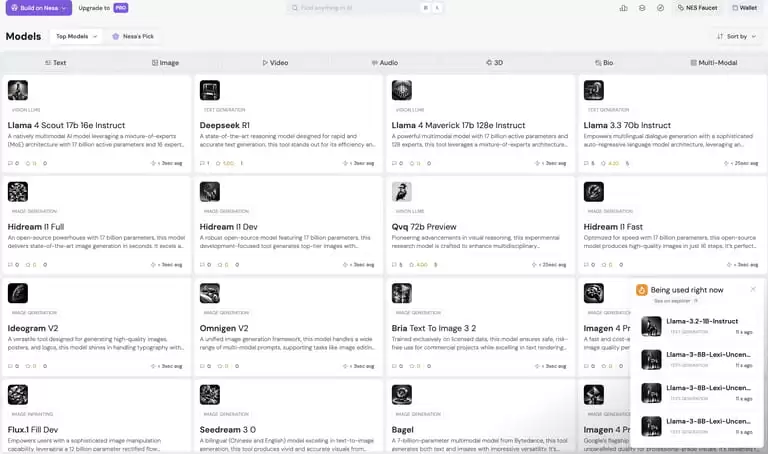Close the Being used right now popup

coord(753,289)
